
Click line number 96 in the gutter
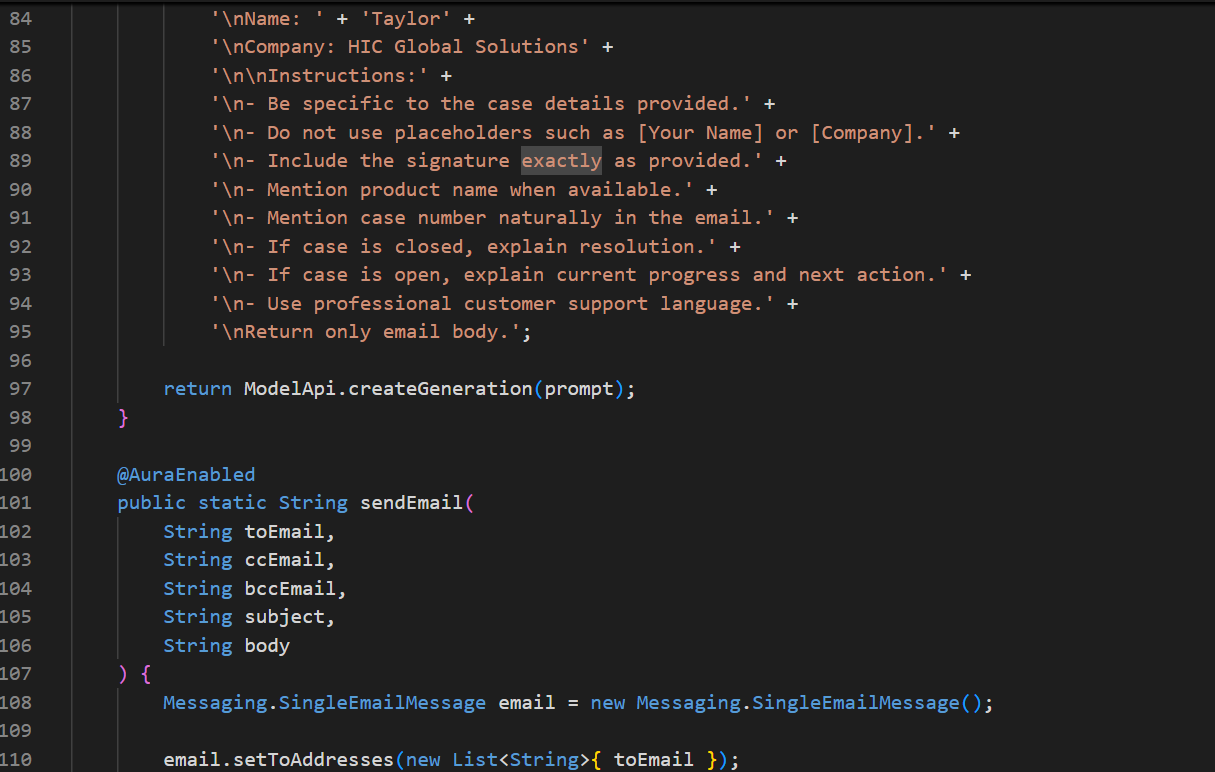[20, 360]
